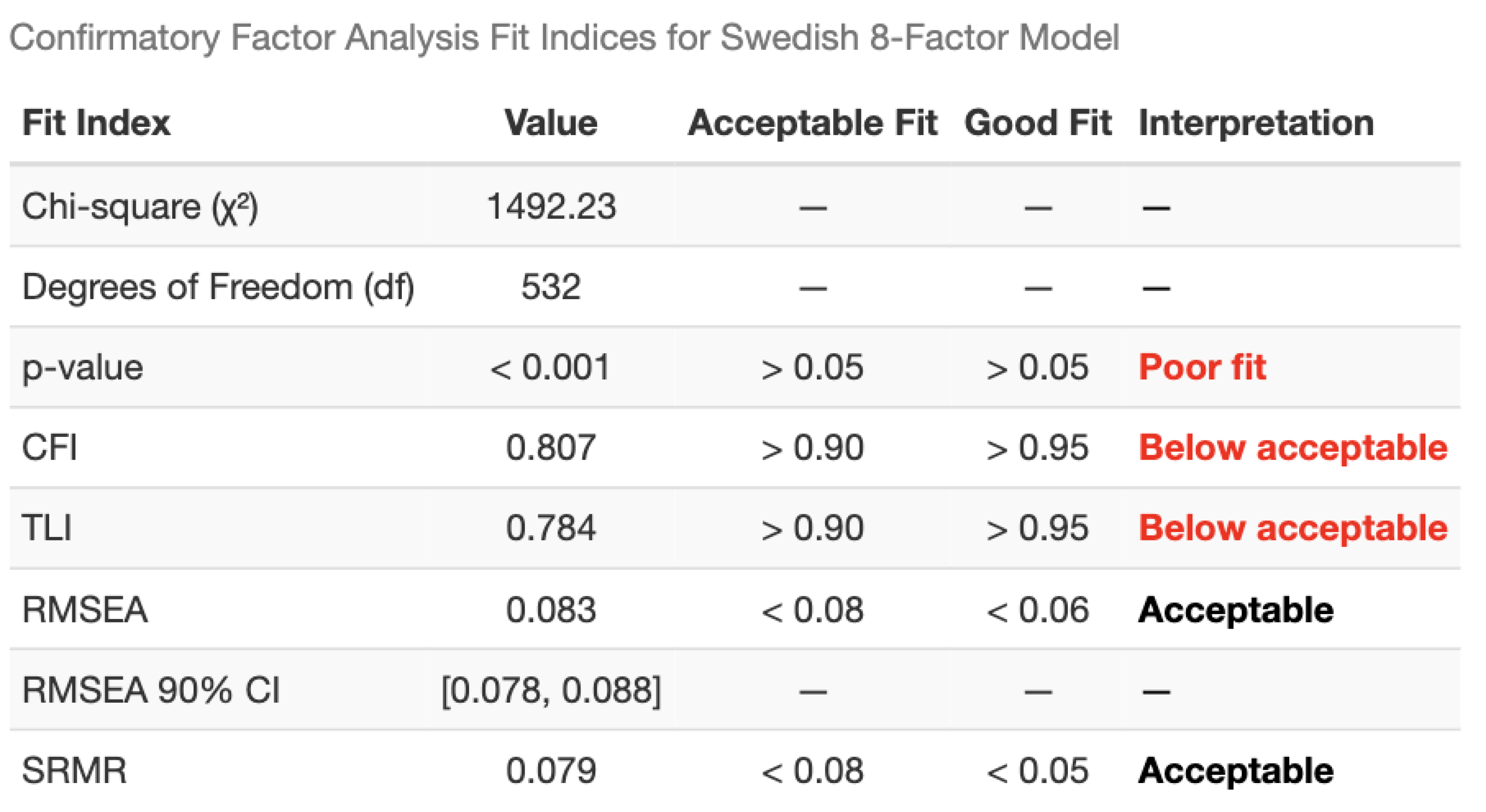This screenshot has width=1486, height=812.
Task: Click the SRMR good fit threshold "< 0.05"
Action: (1038, 770)
